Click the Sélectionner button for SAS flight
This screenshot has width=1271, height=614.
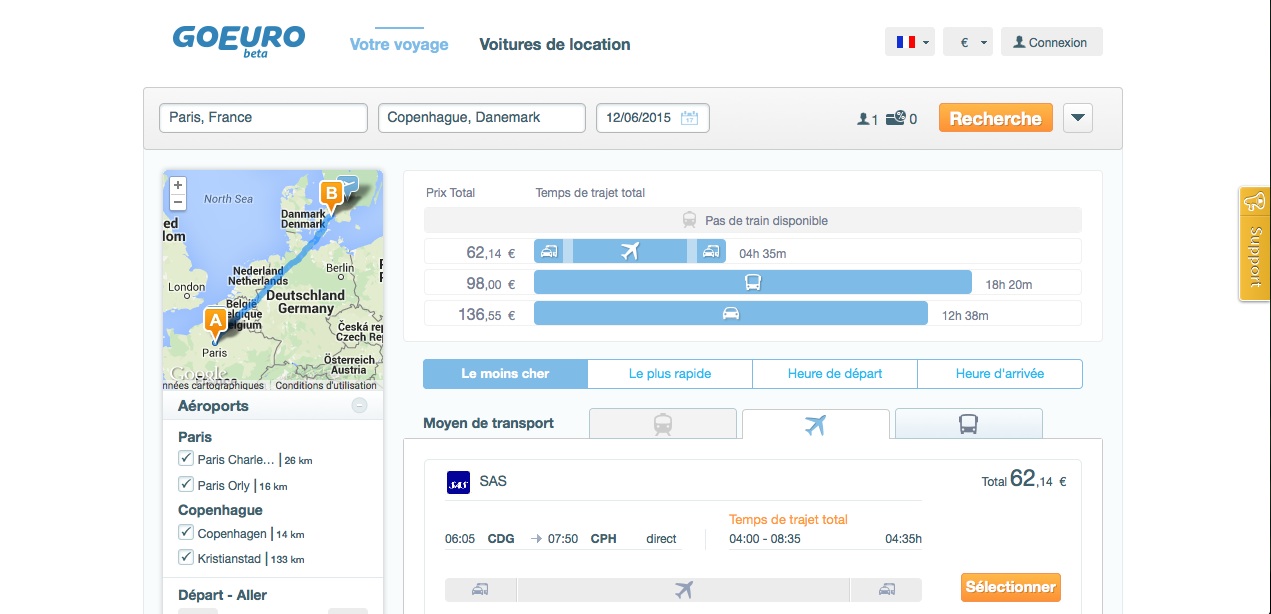click(x=1011, y=587)
